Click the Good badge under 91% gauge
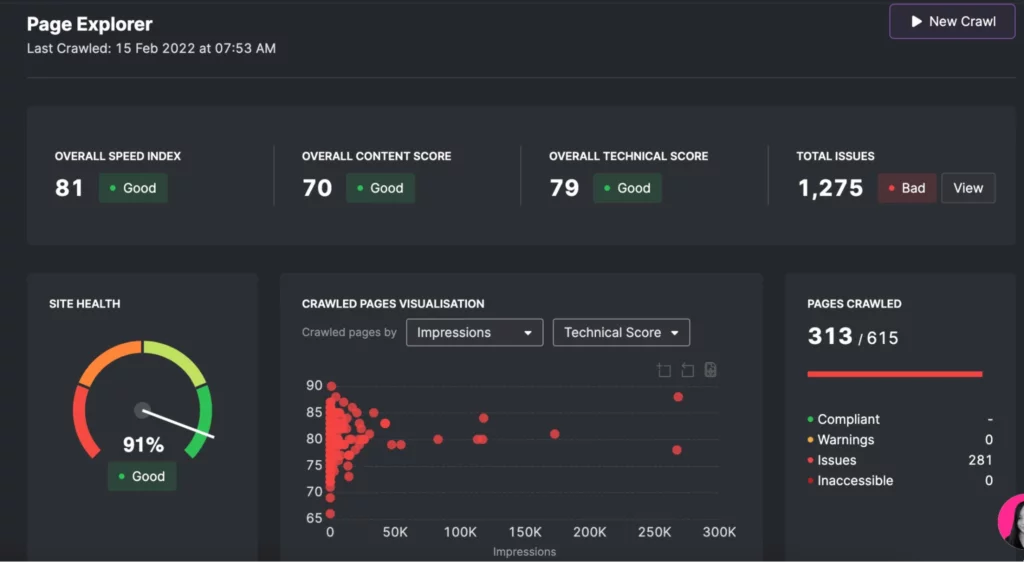The height and width of the screenshot is (562, 1024). pyautogui.click(x=142, y=476)
